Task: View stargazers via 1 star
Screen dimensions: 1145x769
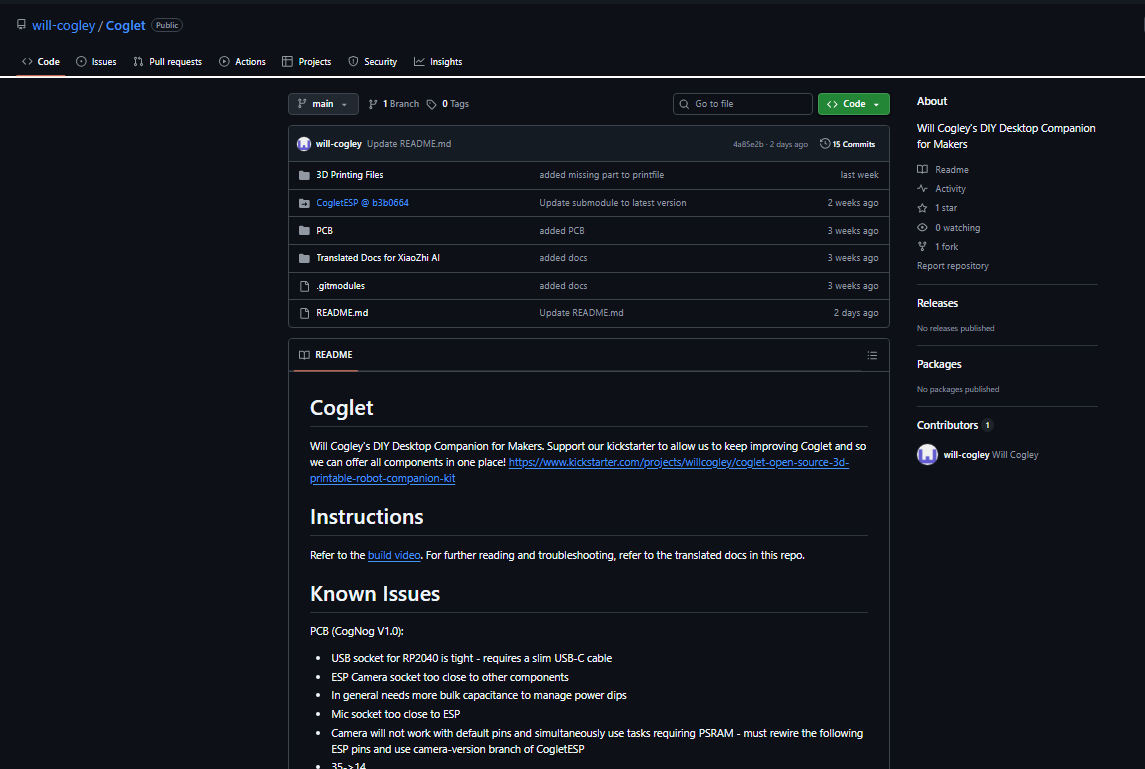Action: tap(937, 208)
